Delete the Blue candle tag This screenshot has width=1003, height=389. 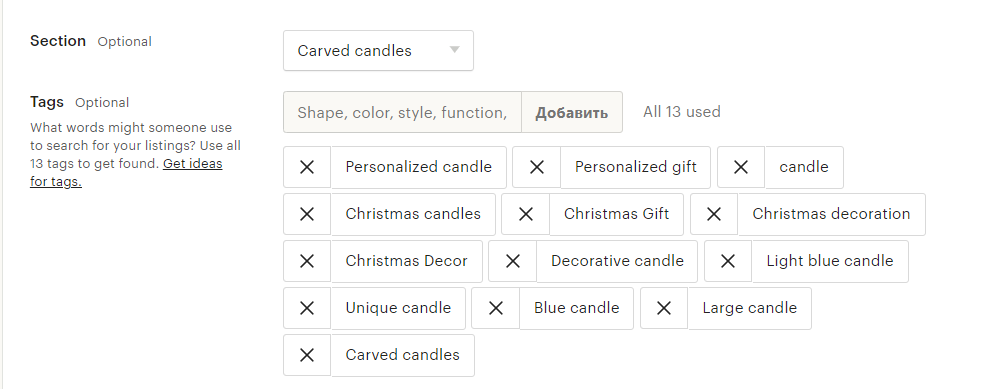coord(495,308)
